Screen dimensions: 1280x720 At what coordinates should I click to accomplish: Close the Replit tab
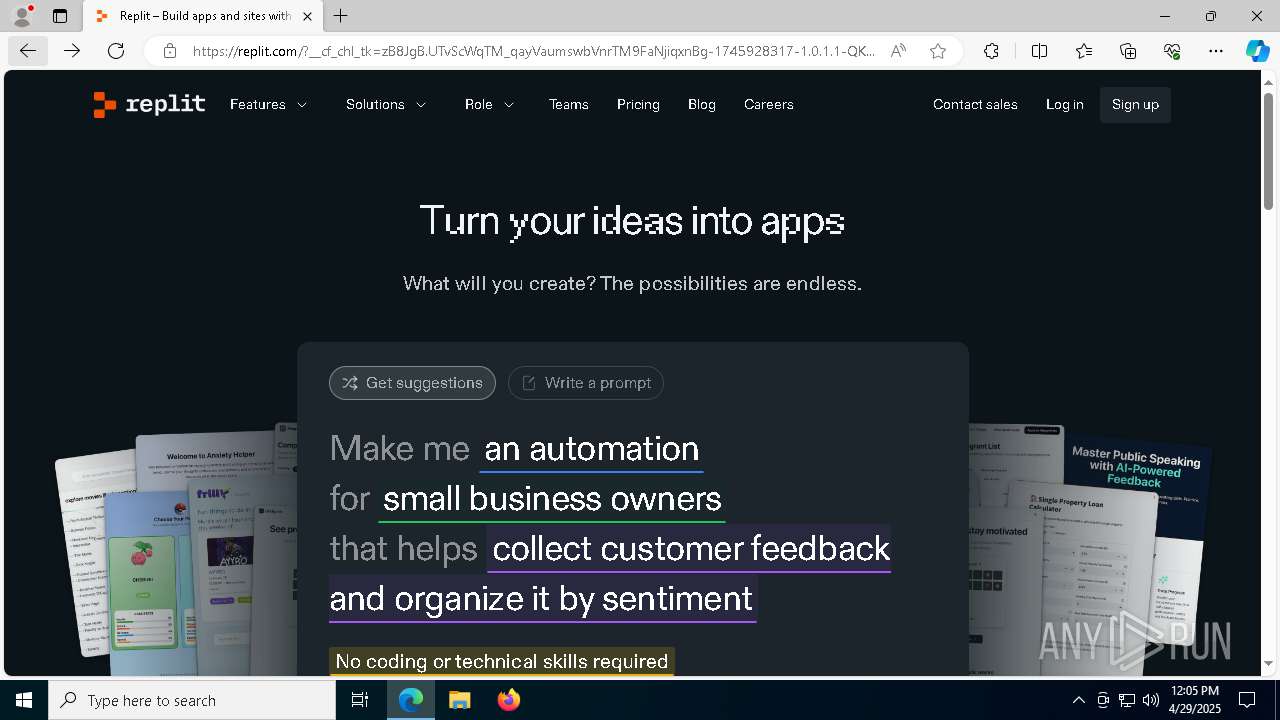(307, 16)
